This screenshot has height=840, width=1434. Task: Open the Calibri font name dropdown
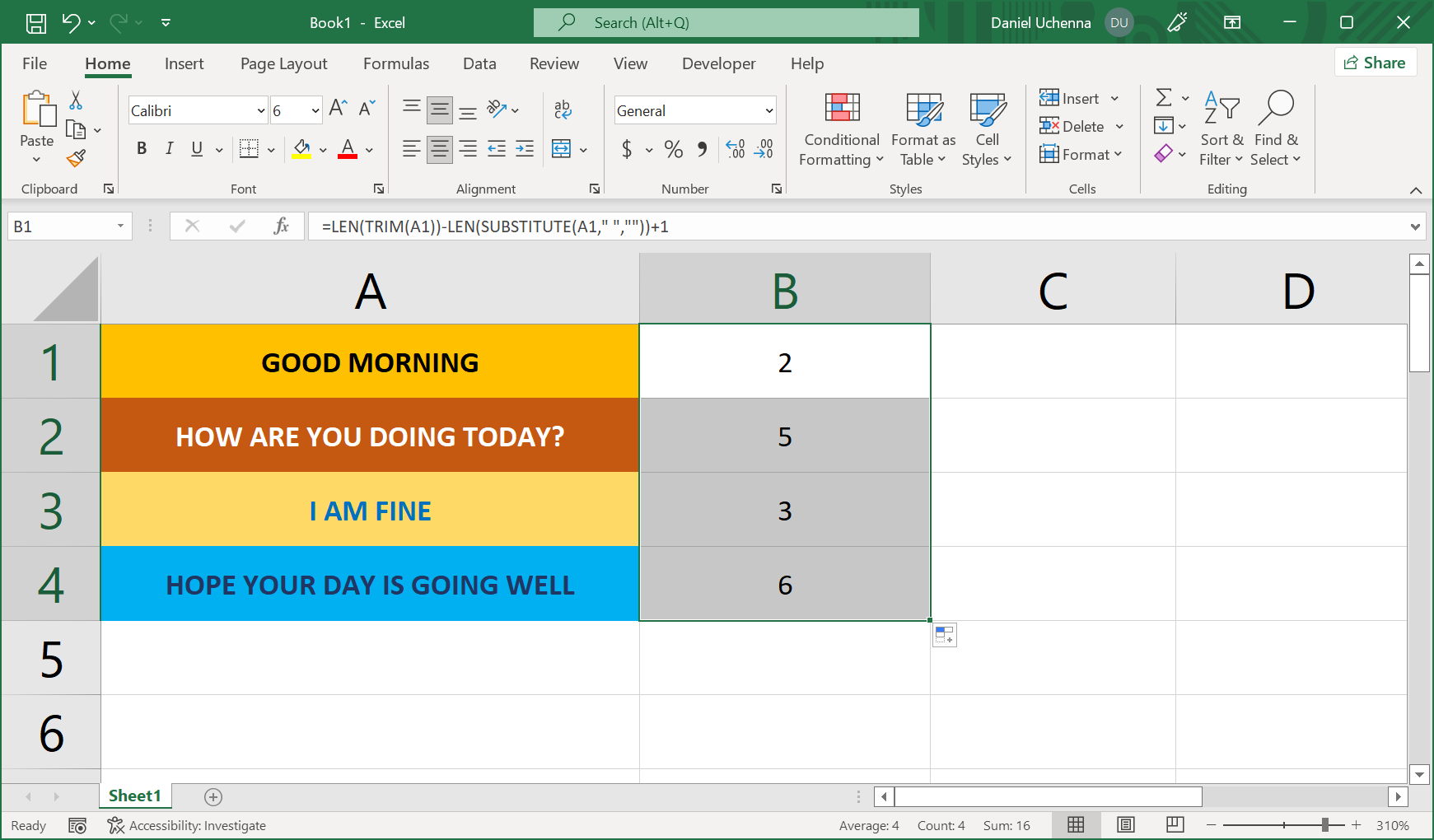tap(261, 110)
